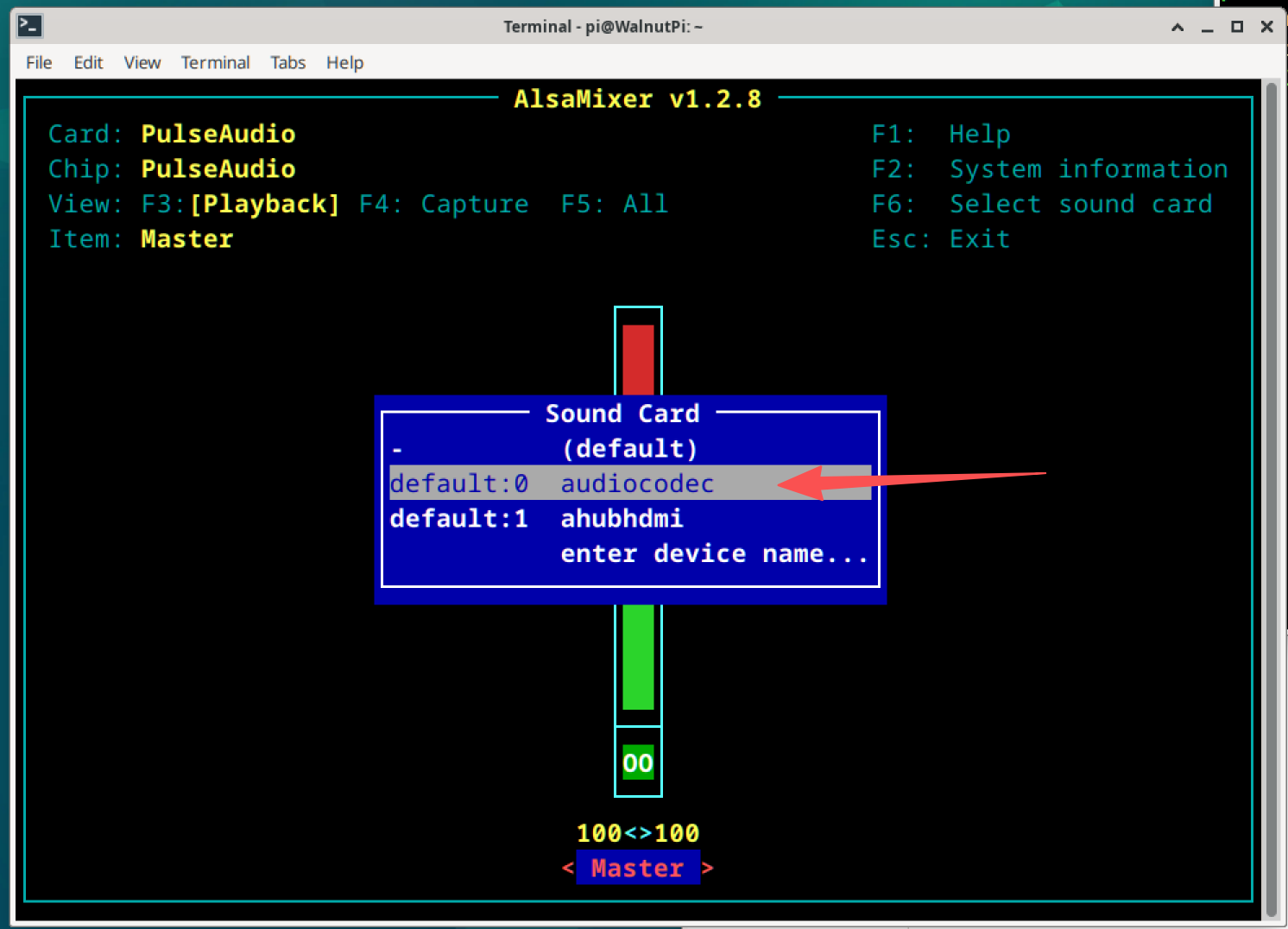This screenshot has height=929, width=1288.
Task: Click the "F1: Help" shortcut text
Action: [x=941, y=134]
